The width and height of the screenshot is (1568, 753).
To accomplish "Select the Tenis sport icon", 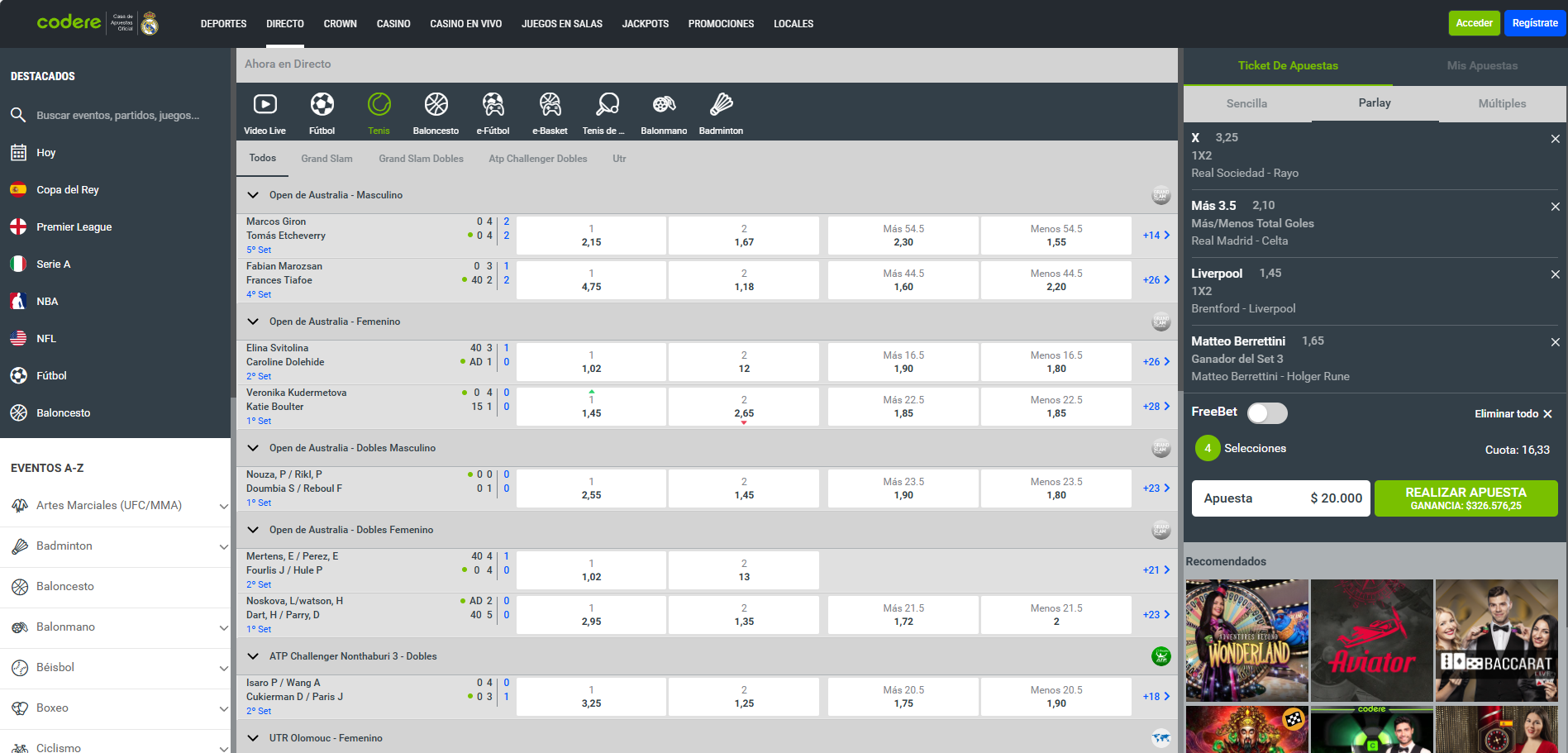I will pyautogui.click(x=379, y=104).
